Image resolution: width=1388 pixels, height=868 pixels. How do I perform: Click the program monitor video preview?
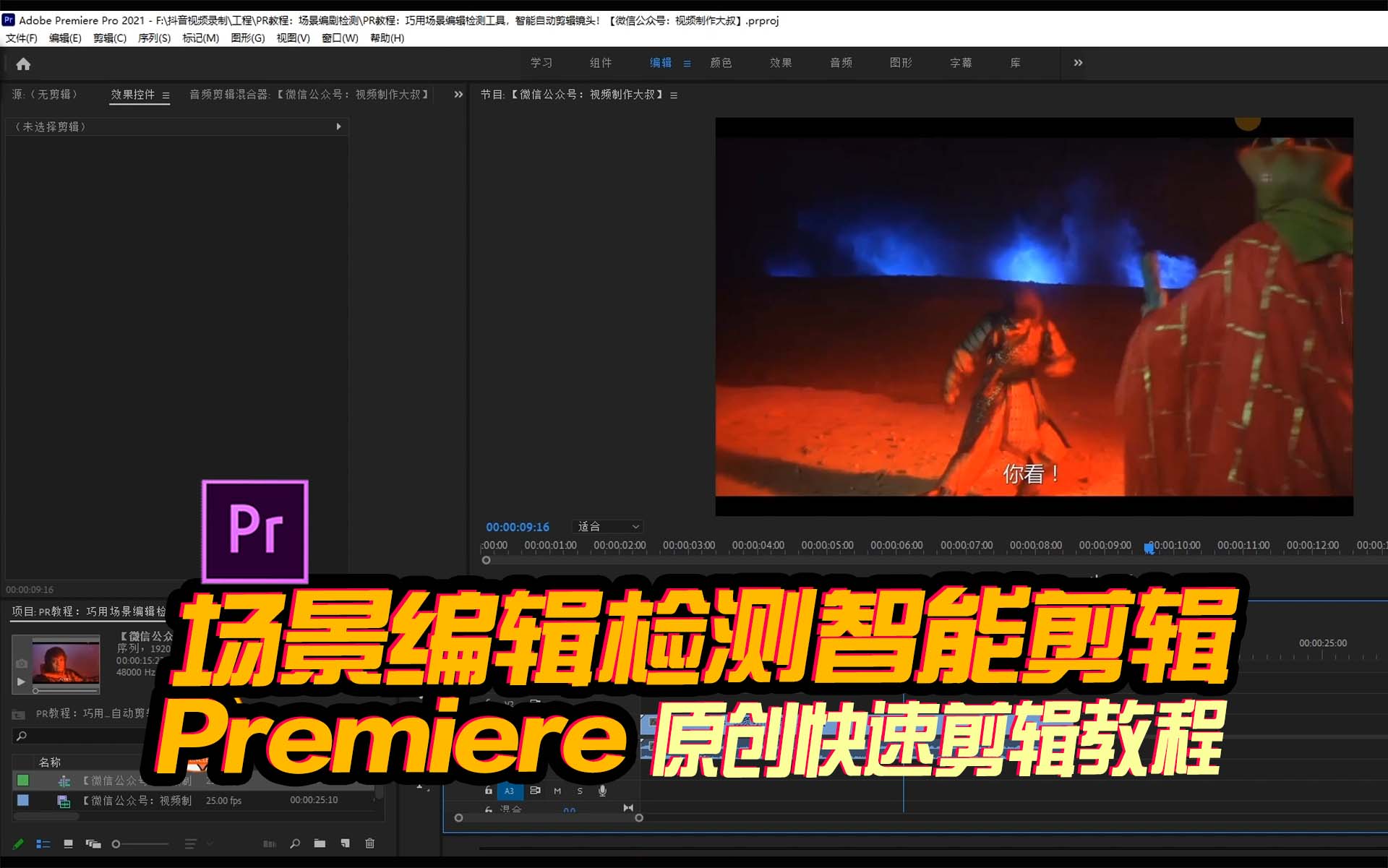pyautogui.click(x=1034, y=317)
